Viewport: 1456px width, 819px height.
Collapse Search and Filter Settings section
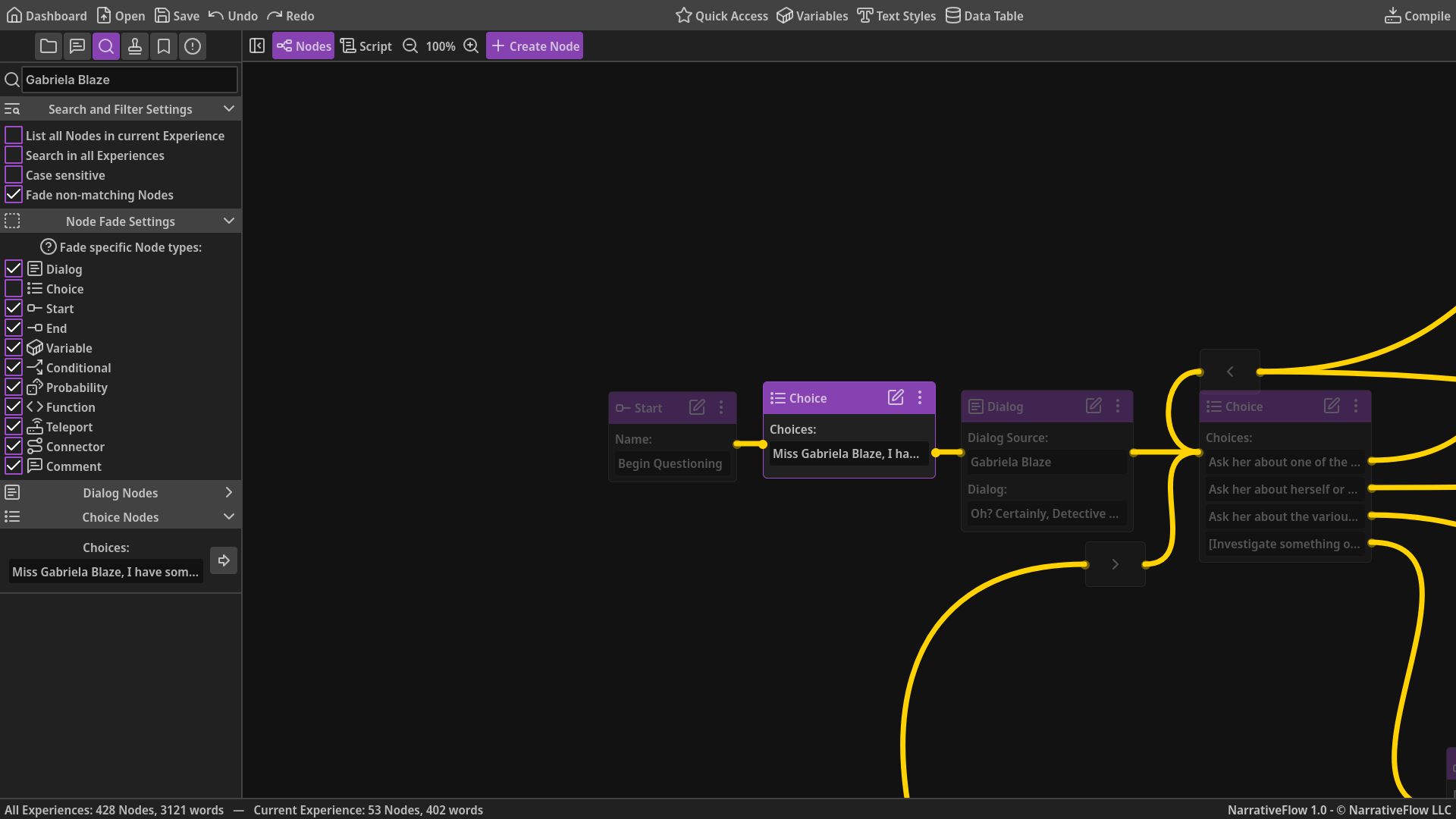tap(229, 109)
